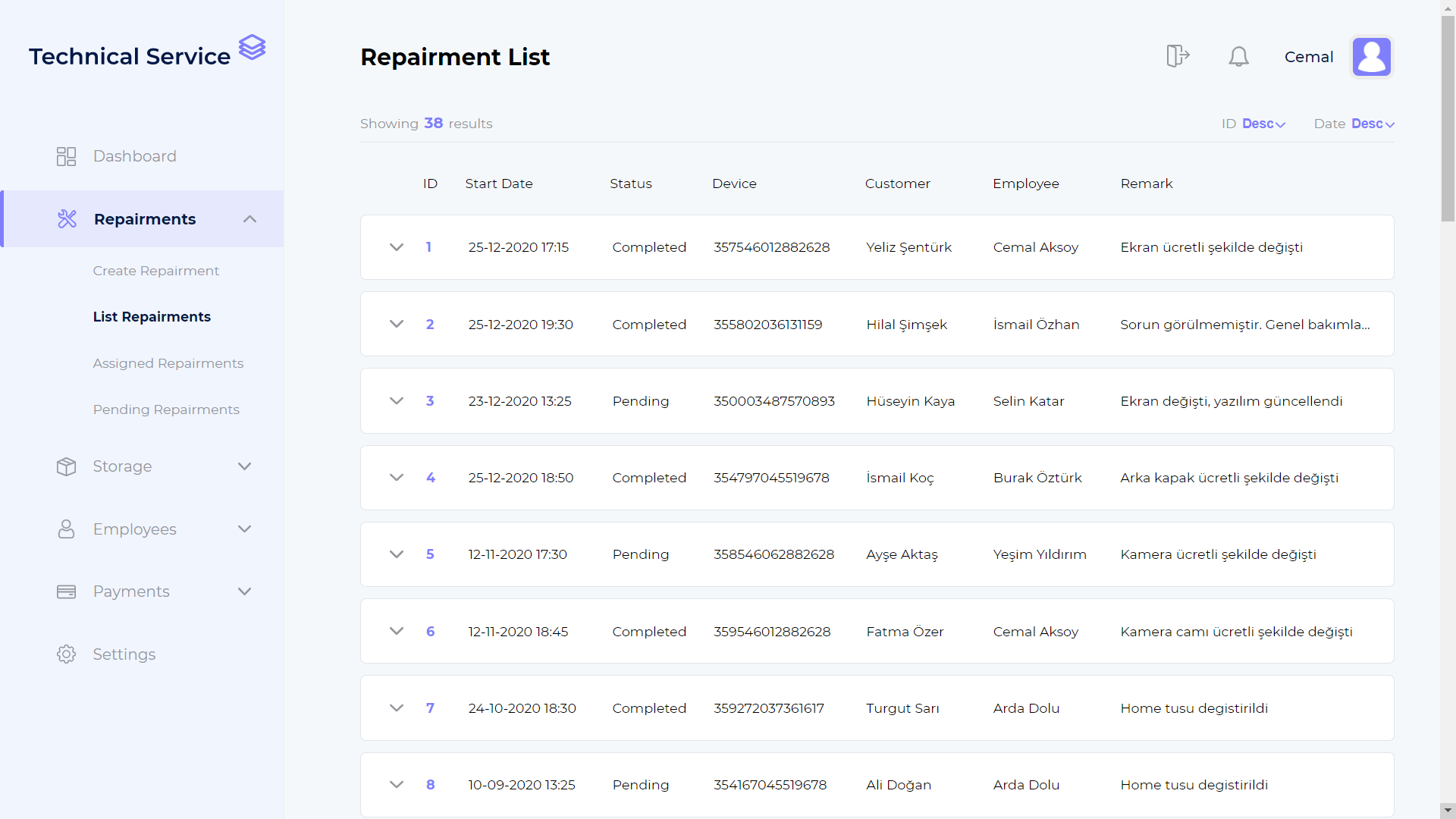Expand the Storage menu chevron
Viewport: 1456px width, 819px height.
coord(244,466)
